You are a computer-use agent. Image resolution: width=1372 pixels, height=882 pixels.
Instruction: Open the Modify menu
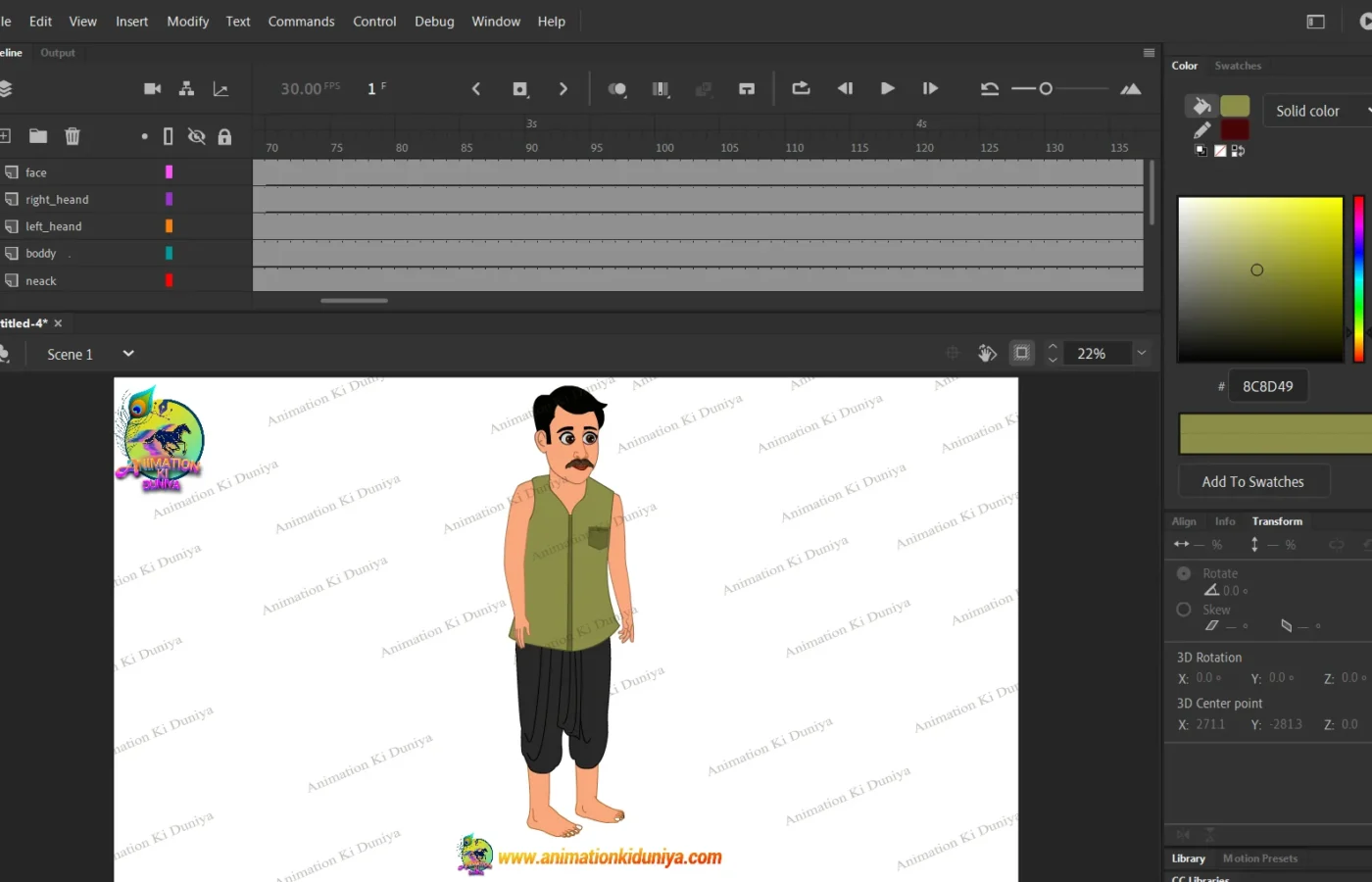click(x=187, y=22)
